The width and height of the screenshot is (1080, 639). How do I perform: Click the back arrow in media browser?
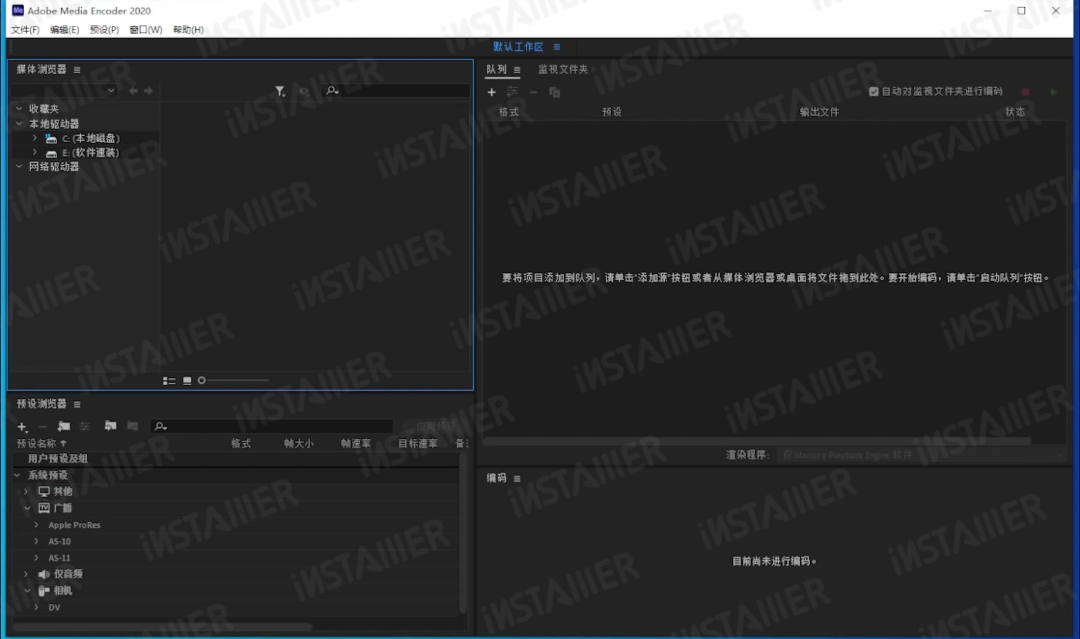point(133,91)
